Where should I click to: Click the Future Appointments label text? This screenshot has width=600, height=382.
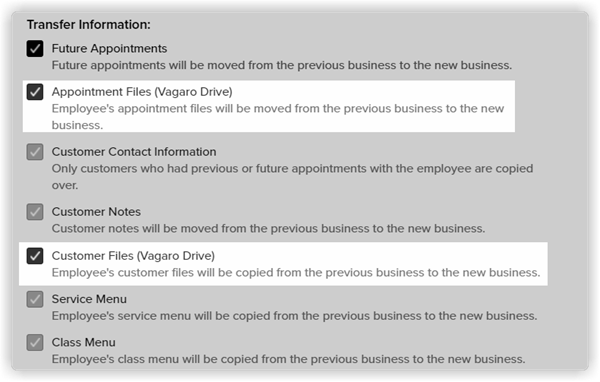(109, 49)
